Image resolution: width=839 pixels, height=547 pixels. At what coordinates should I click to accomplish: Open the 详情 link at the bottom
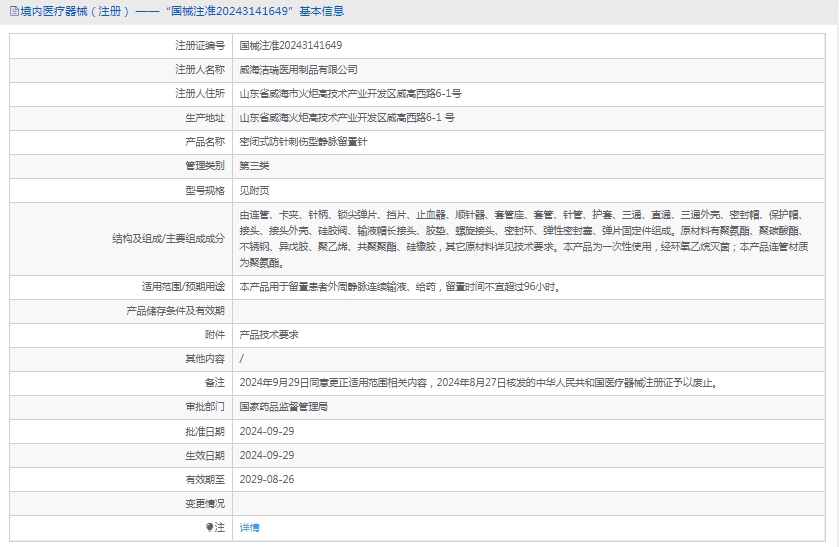249,527
